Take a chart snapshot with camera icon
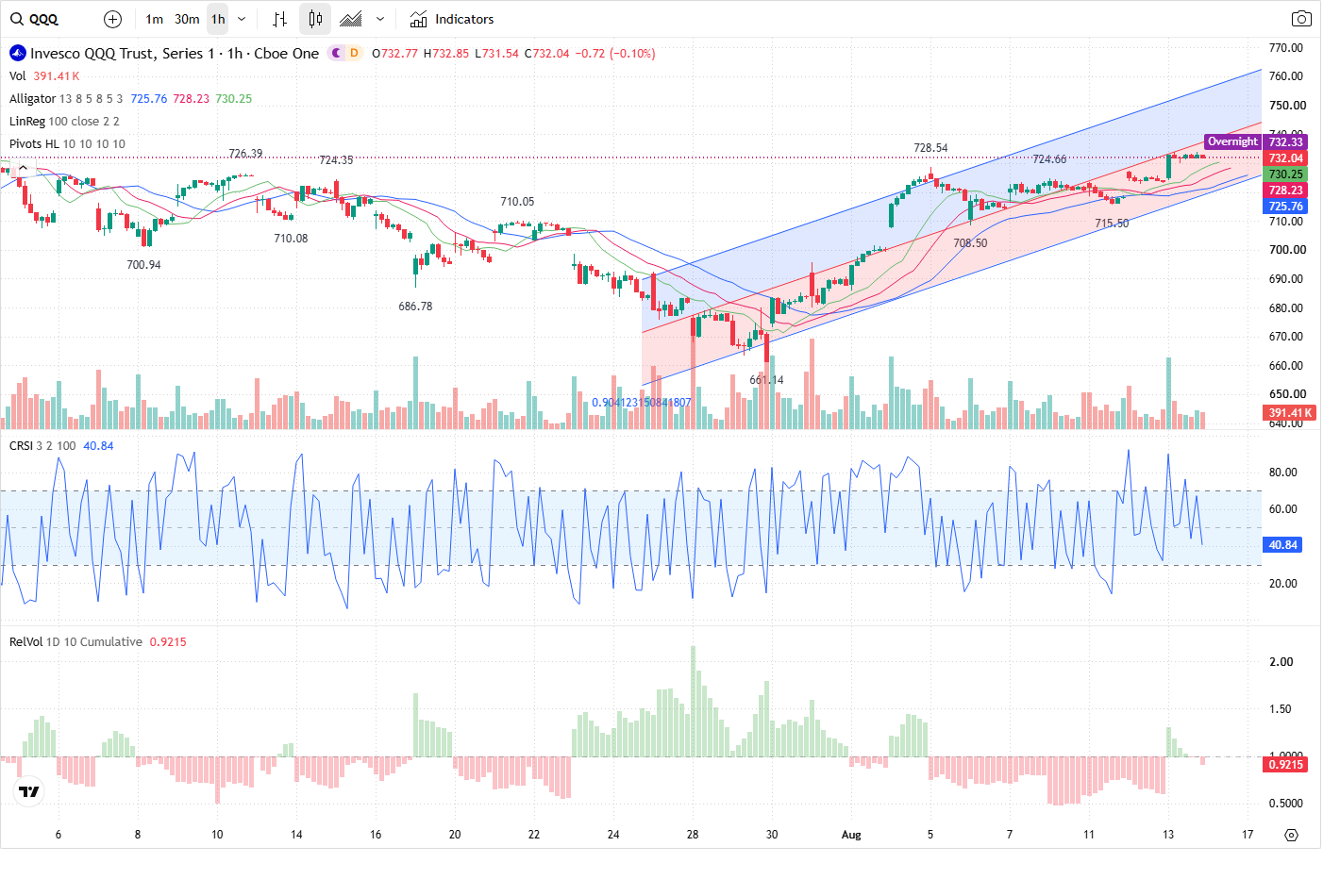Image resolution: width=1340 pixels, height=896 pixels. (1301, 19)
